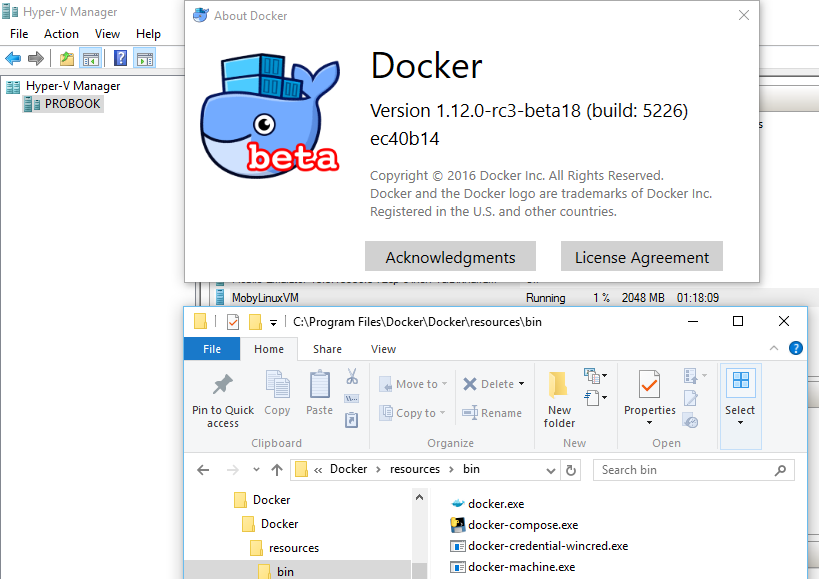Open the Easy access dropdown in New group
819x579 pixels.
[595, 398]
